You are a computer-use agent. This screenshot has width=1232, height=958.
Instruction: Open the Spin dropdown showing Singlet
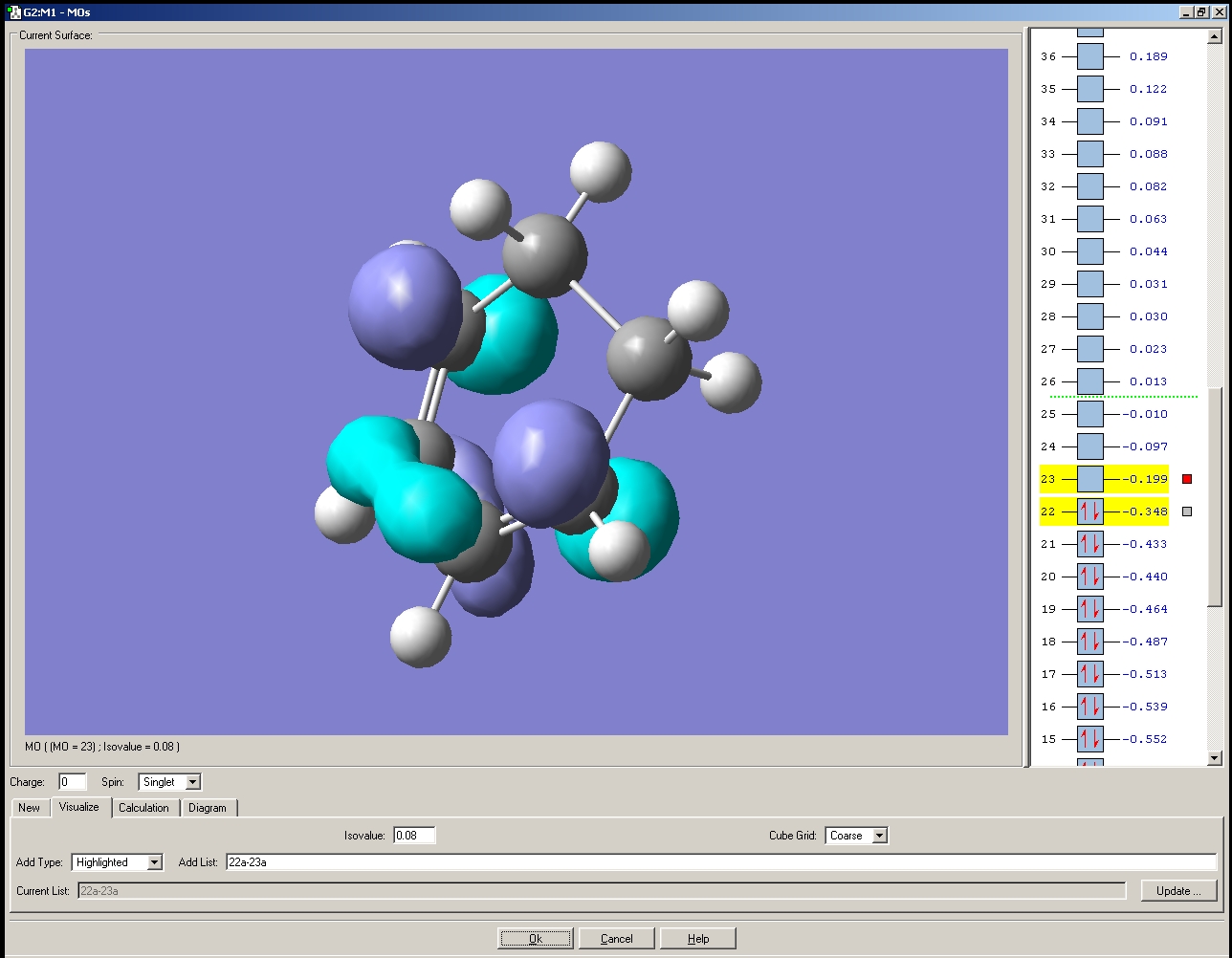tap(192, 782)
